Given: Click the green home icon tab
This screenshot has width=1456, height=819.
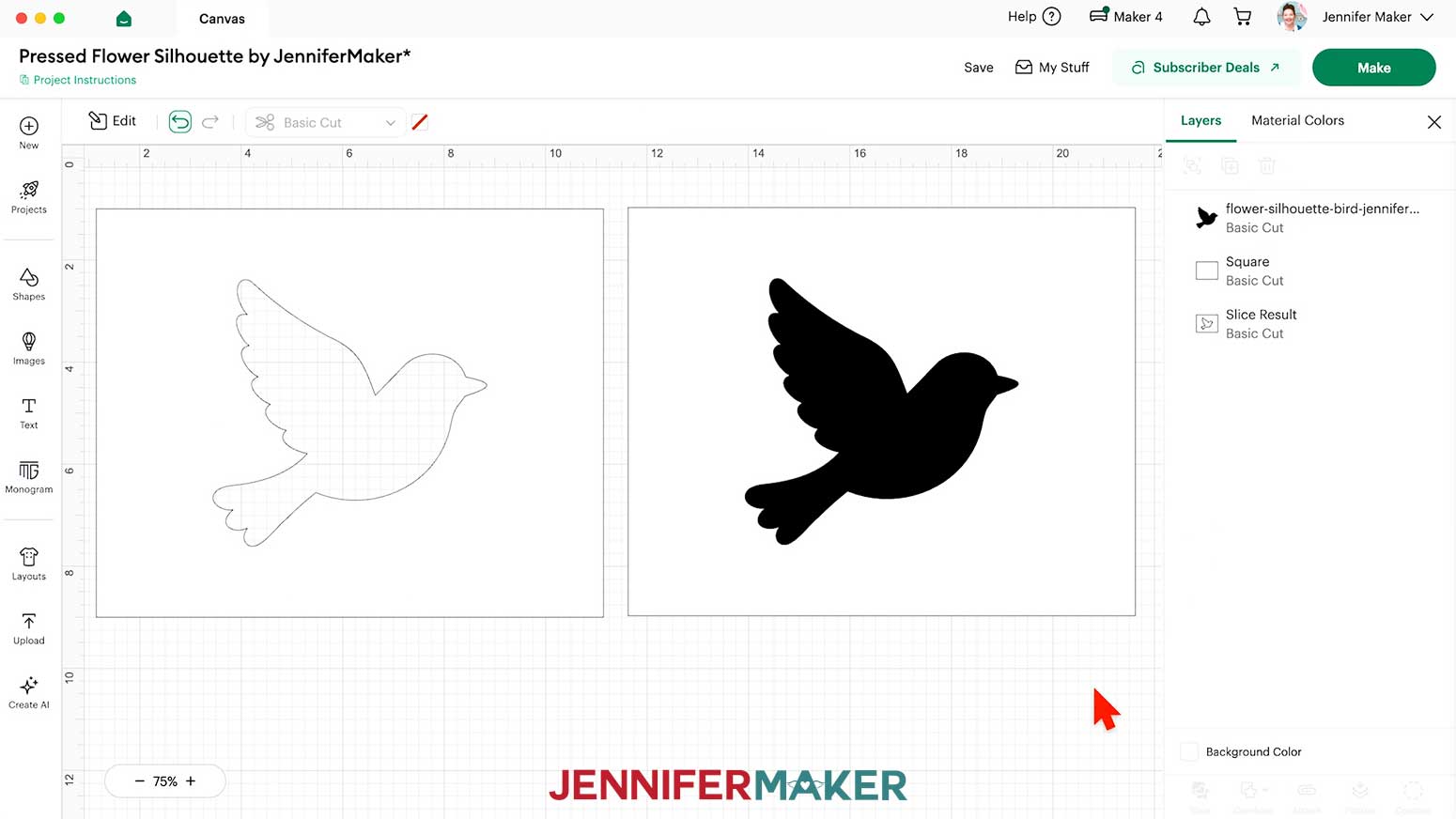Looking at the screenshot, I should coord(124,19).
